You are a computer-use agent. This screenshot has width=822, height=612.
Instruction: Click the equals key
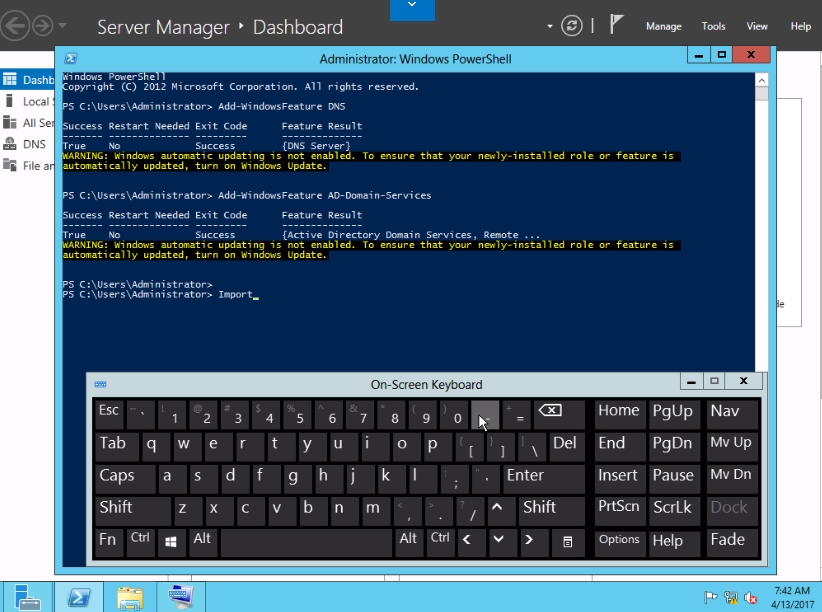(x=516, y=414)
